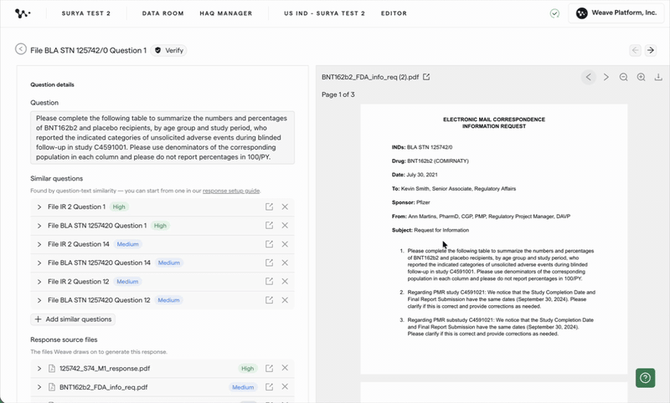Click the Response source files heading

(x=64, y=340)
